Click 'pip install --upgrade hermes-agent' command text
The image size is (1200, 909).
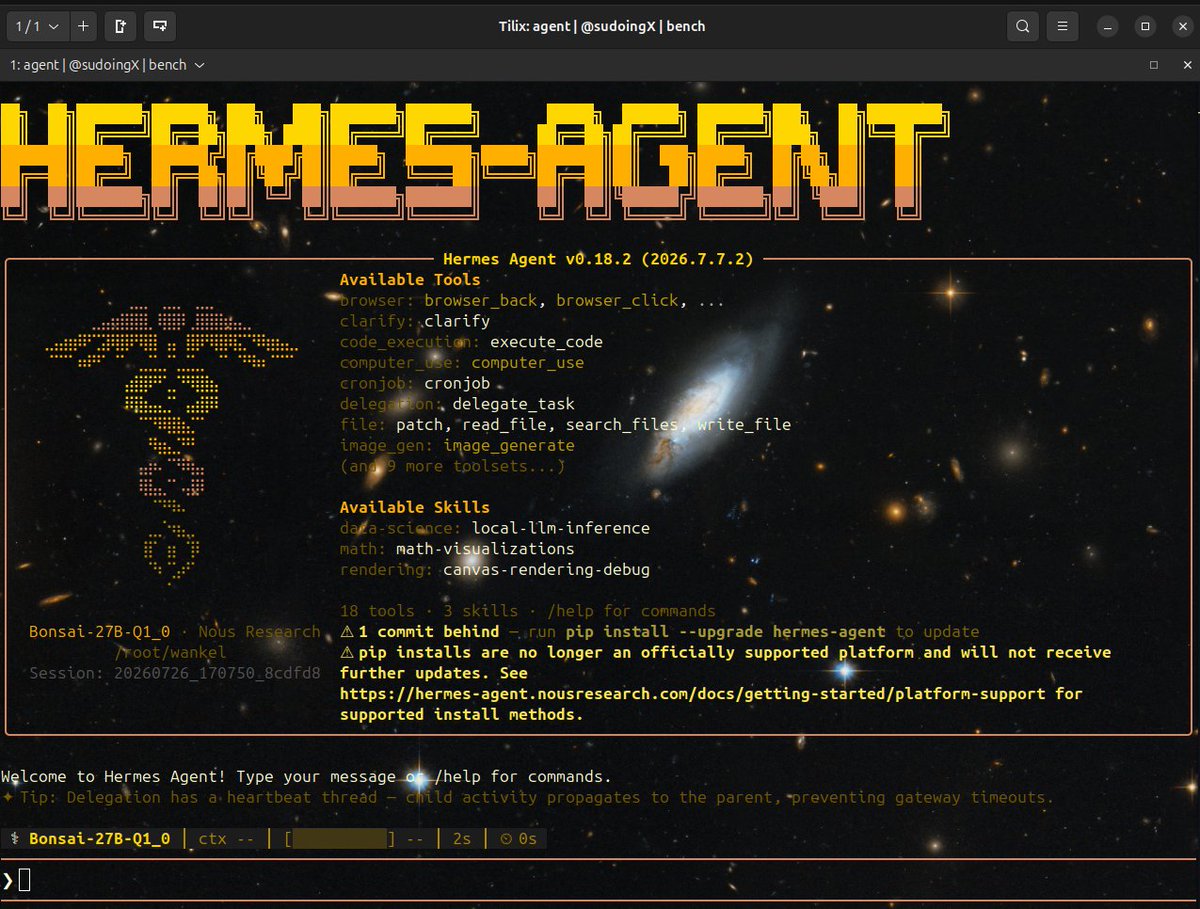coord(725,632)
